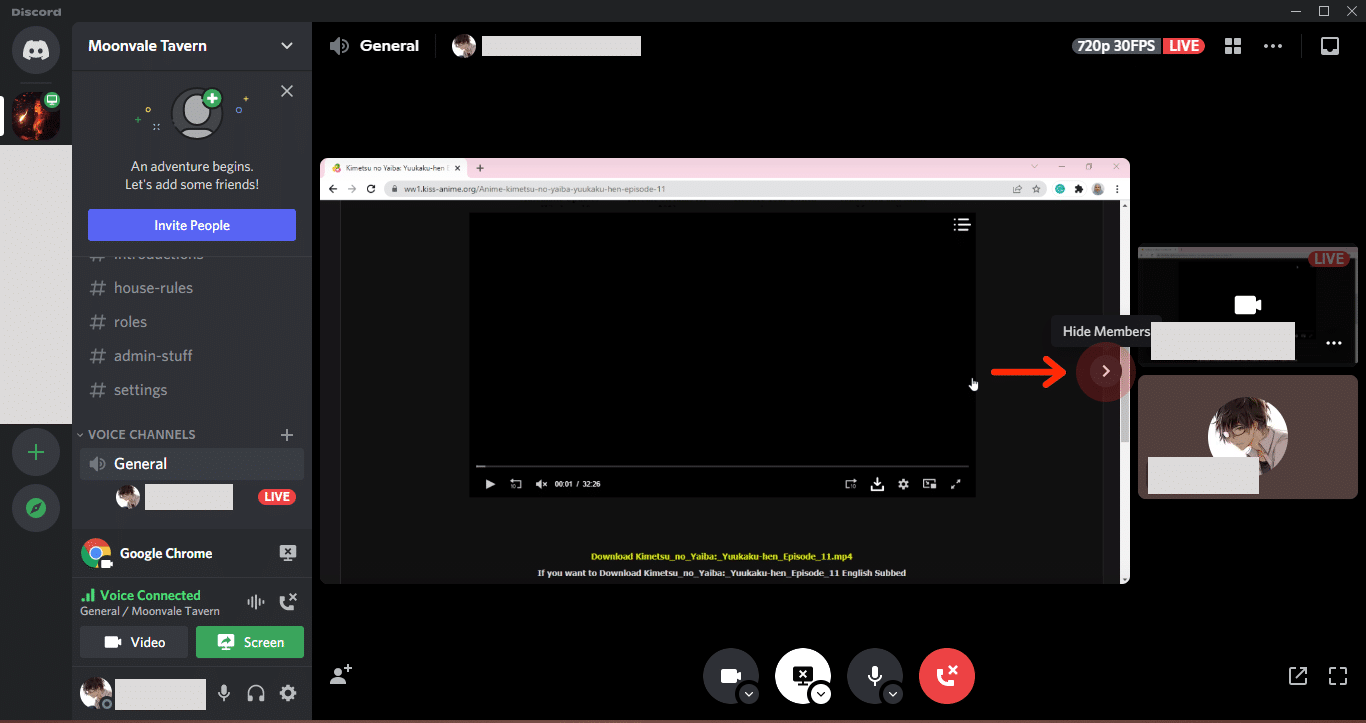Screen dimensions: 1366x723
Task: Open Explore Public Servers compass icon
Action: point(36,508)
